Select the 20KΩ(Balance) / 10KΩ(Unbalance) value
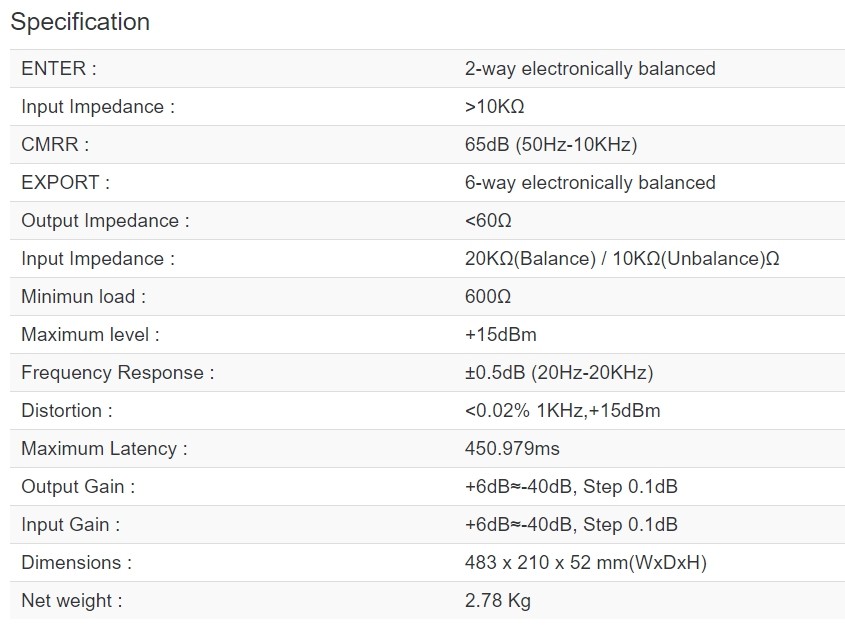This screenshot has height=628, width=845. (622, 259)
